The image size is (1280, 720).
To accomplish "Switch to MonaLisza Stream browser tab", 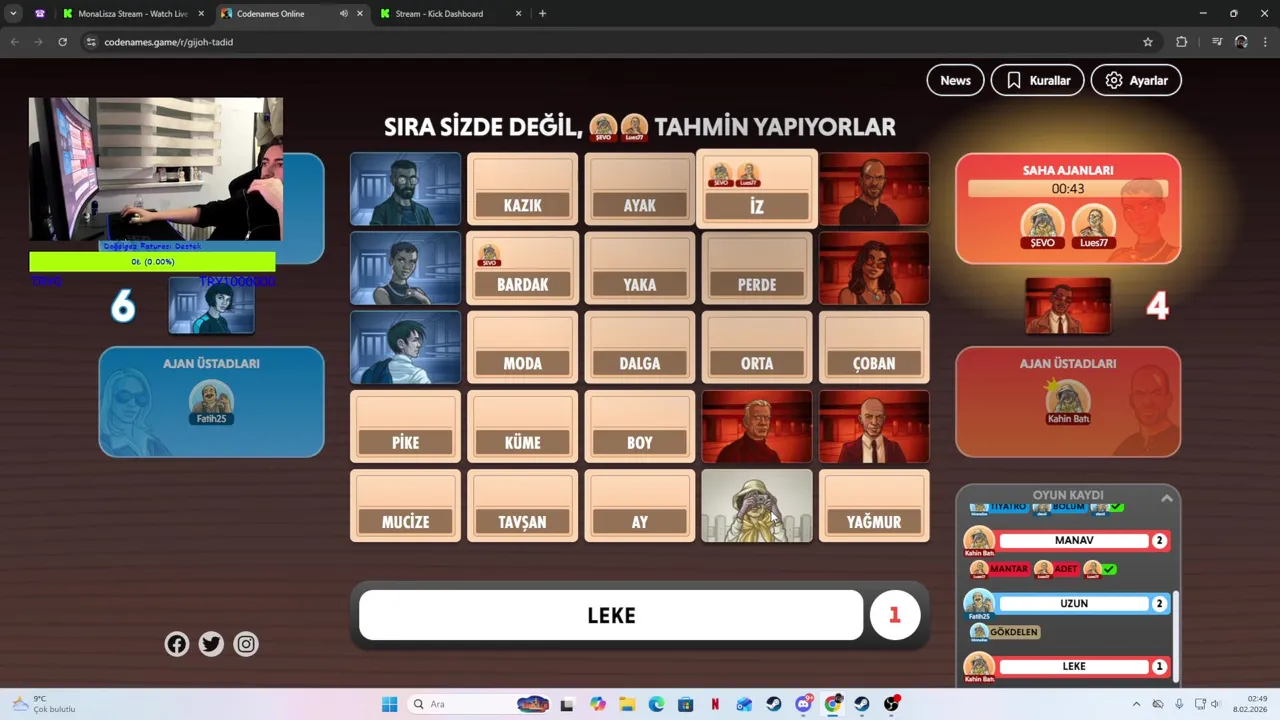I will click(x=132, y=14).
